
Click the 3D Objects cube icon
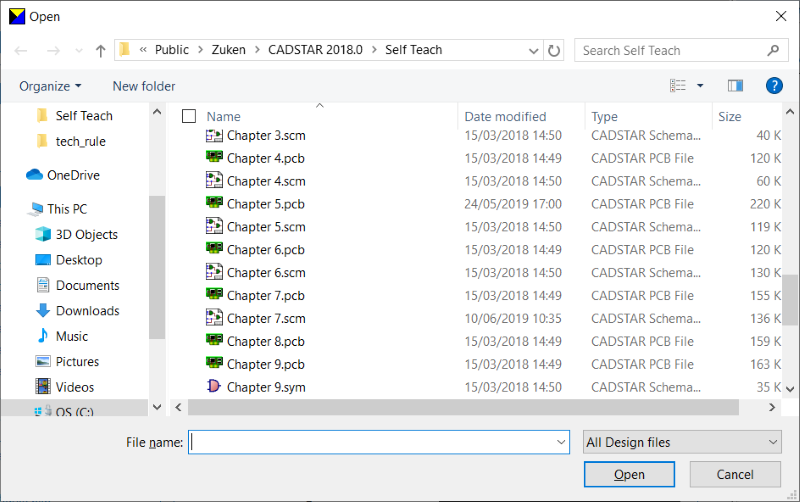click(43, 234)
